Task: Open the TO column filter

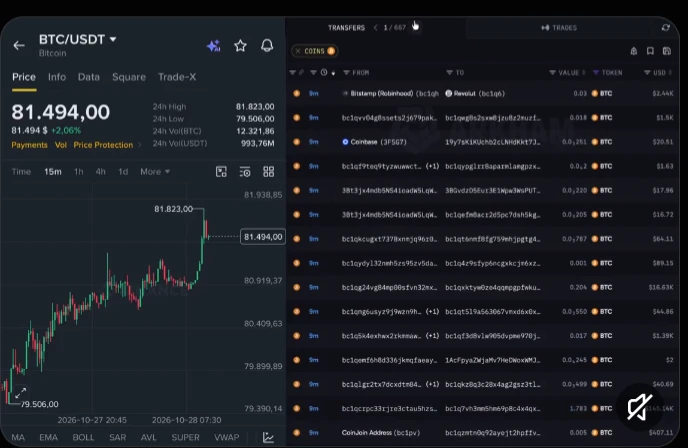Action: pos(449,72)
